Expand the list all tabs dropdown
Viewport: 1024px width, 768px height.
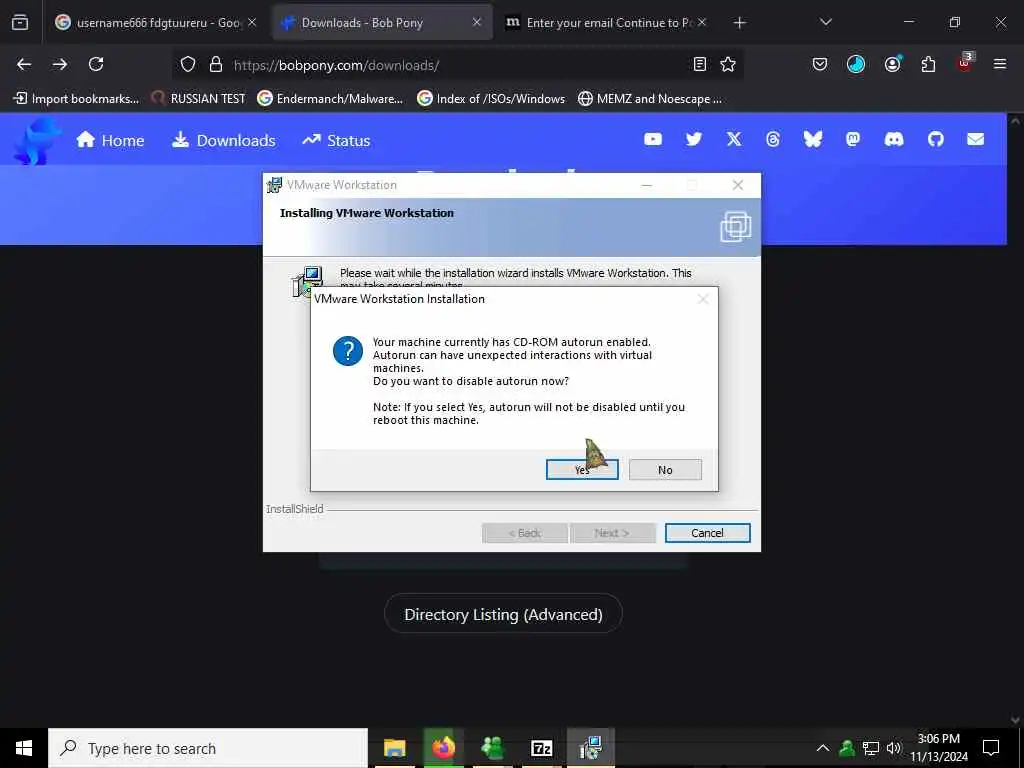point(825,22)
